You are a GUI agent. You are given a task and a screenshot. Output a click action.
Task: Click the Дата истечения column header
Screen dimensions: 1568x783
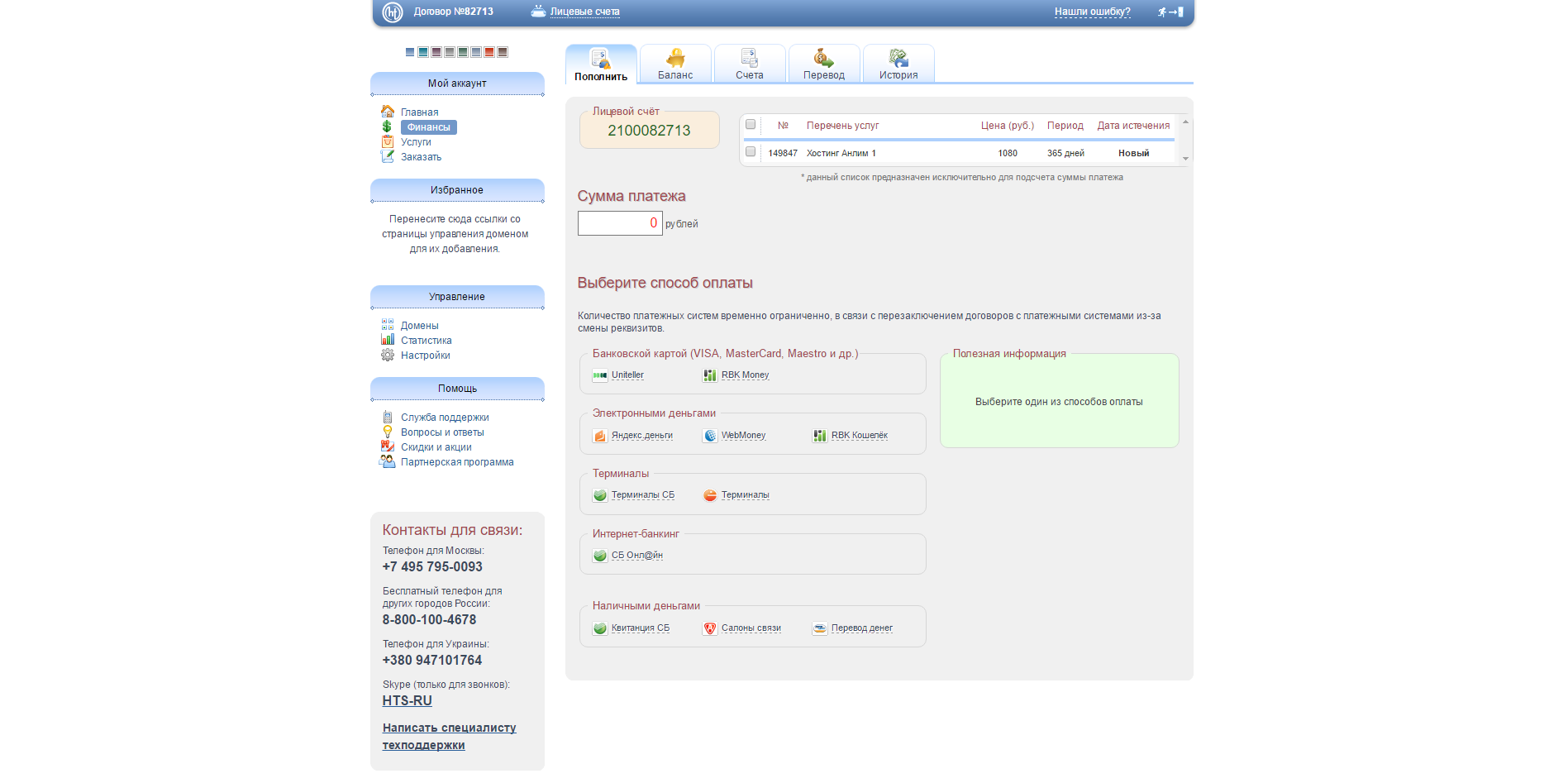coord(1134,126)
